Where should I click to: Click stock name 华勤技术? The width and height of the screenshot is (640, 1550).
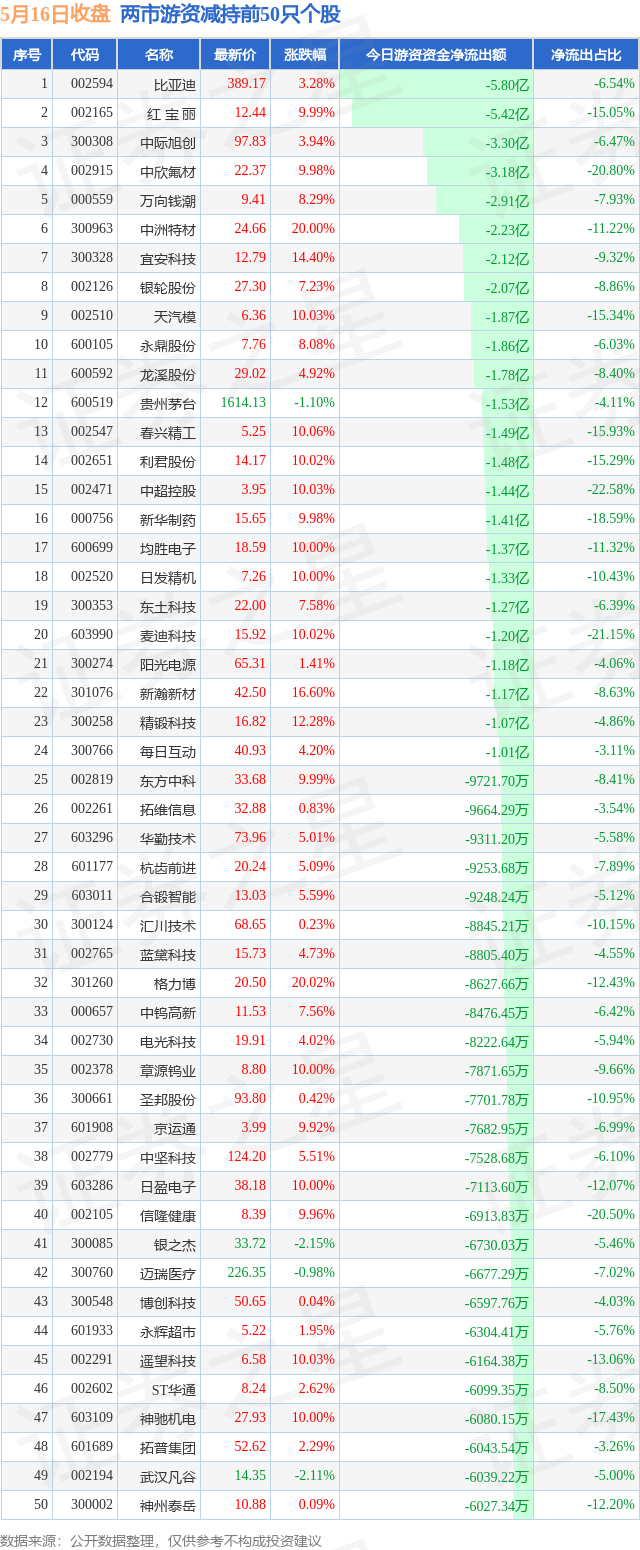click(x=168, y=838)
